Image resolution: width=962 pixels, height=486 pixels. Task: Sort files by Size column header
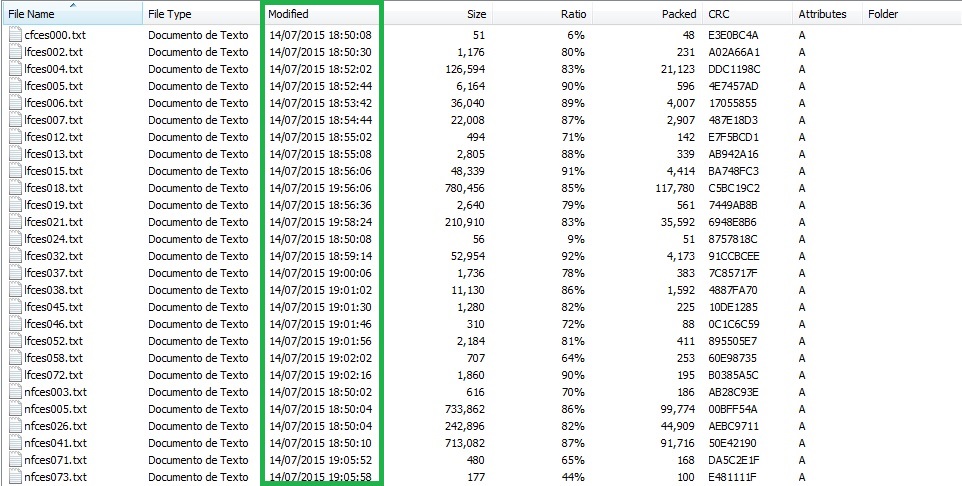click(476, 14)
